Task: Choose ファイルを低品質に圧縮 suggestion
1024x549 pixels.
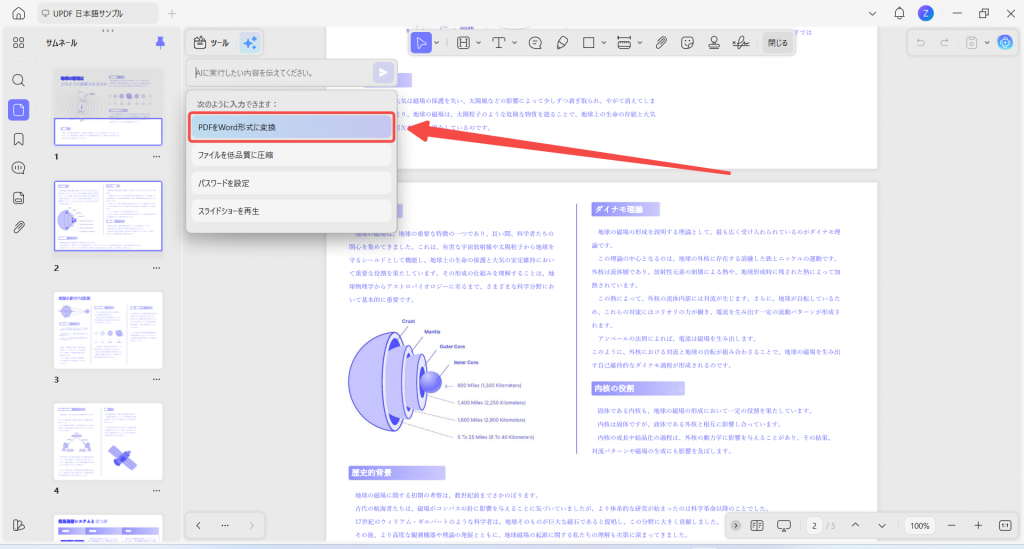Action: 291,155
